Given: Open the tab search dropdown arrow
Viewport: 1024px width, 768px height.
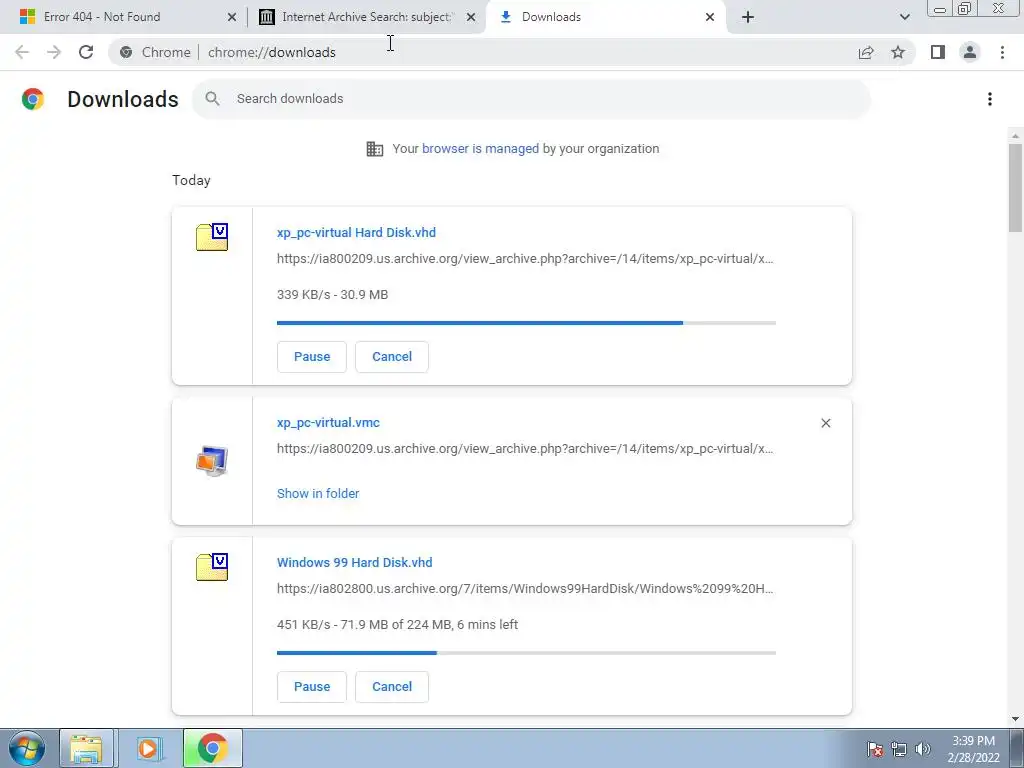Looking at the screenshot, I should point(904,17).
